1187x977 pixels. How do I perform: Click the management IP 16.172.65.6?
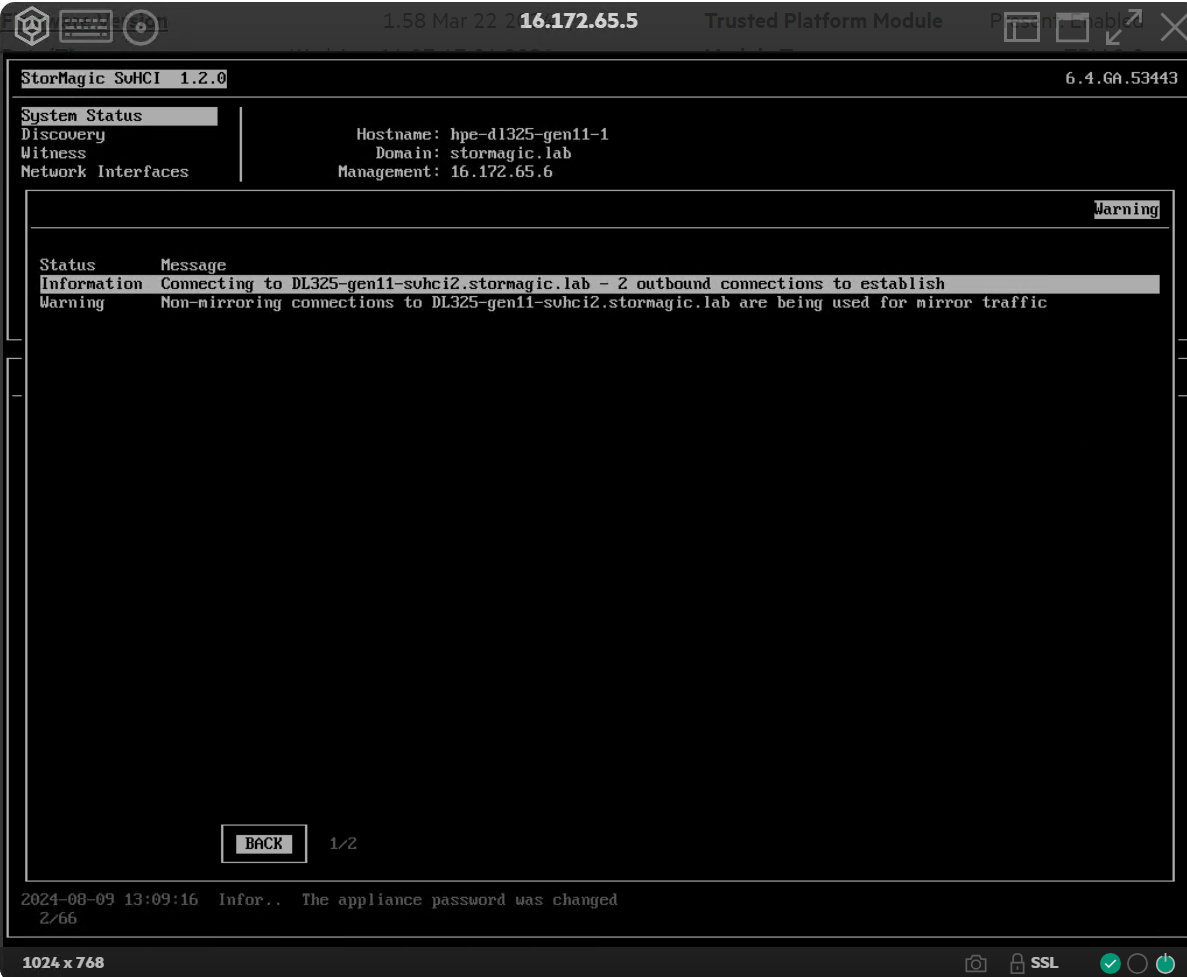point(501,172)
